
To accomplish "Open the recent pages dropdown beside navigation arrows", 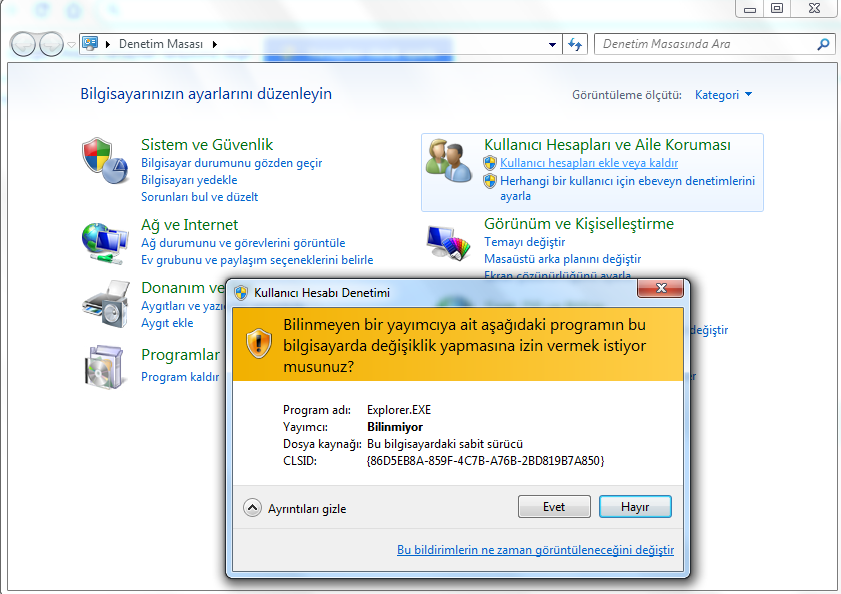I will (x=71, y=45).
